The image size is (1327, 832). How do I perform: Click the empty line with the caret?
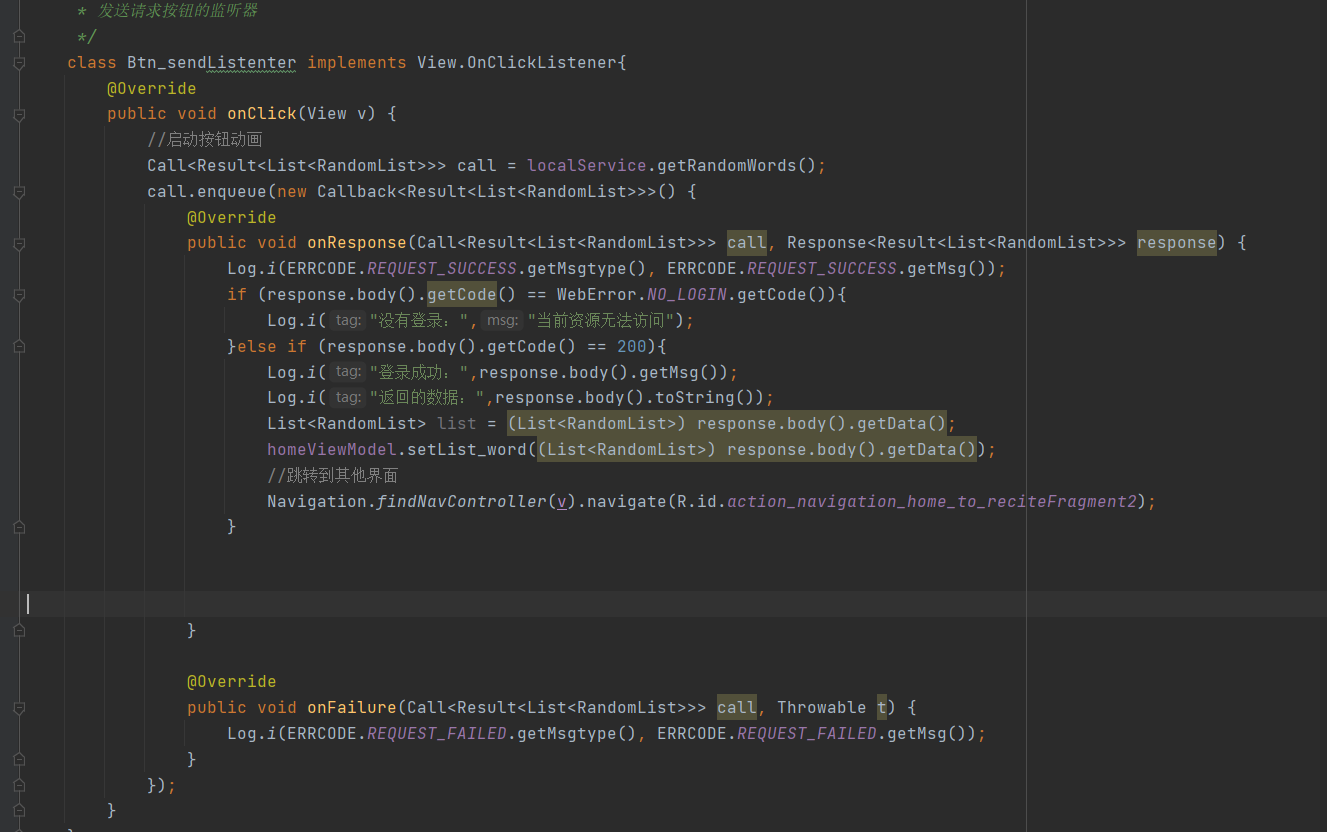[663, 604]
